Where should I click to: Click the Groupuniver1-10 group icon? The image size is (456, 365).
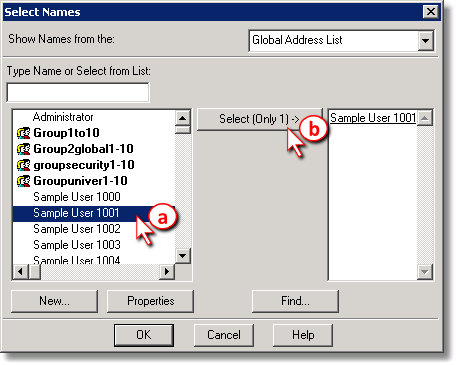[x=23, y=181]
